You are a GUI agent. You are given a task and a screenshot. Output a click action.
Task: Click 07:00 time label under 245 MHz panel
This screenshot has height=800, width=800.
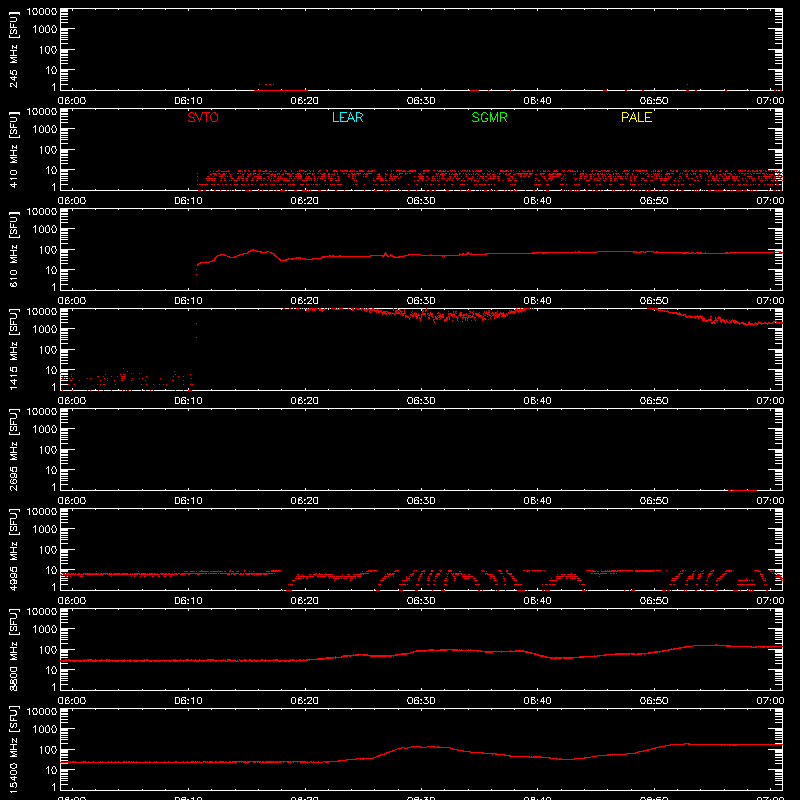click(x=770, y=101)
